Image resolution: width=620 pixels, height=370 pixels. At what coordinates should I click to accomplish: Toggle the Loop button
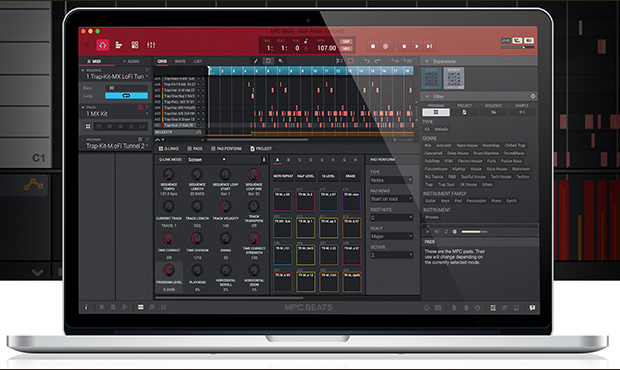coord(126,96)
